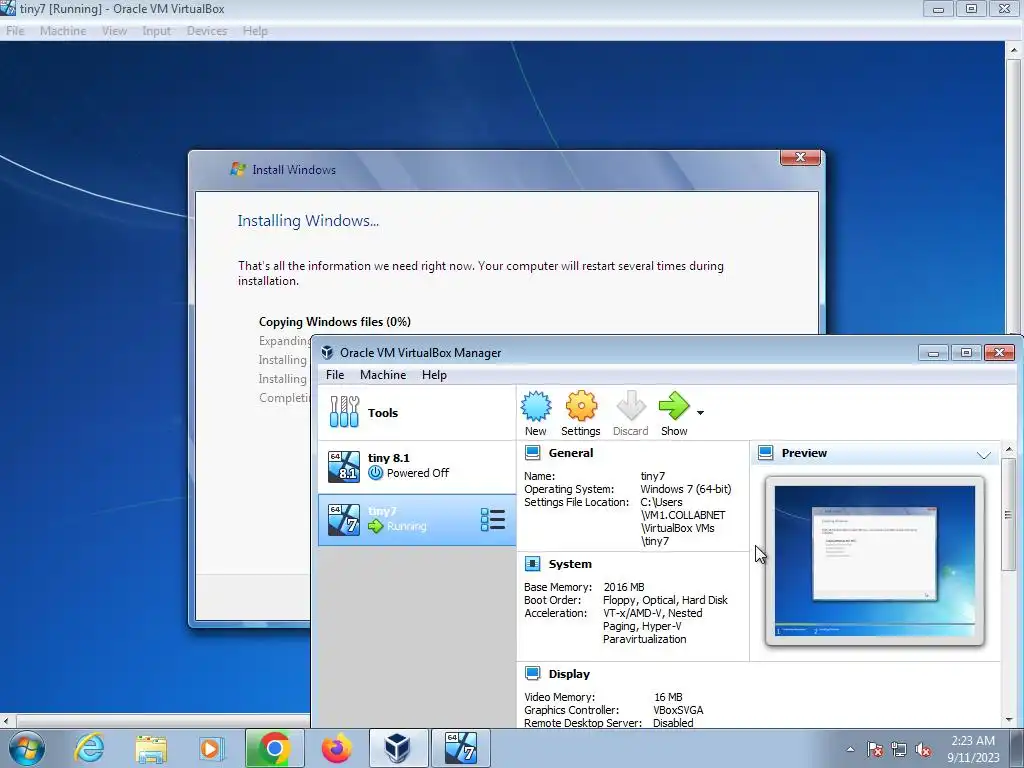Open File menu of tiny7 VM window

15,31
